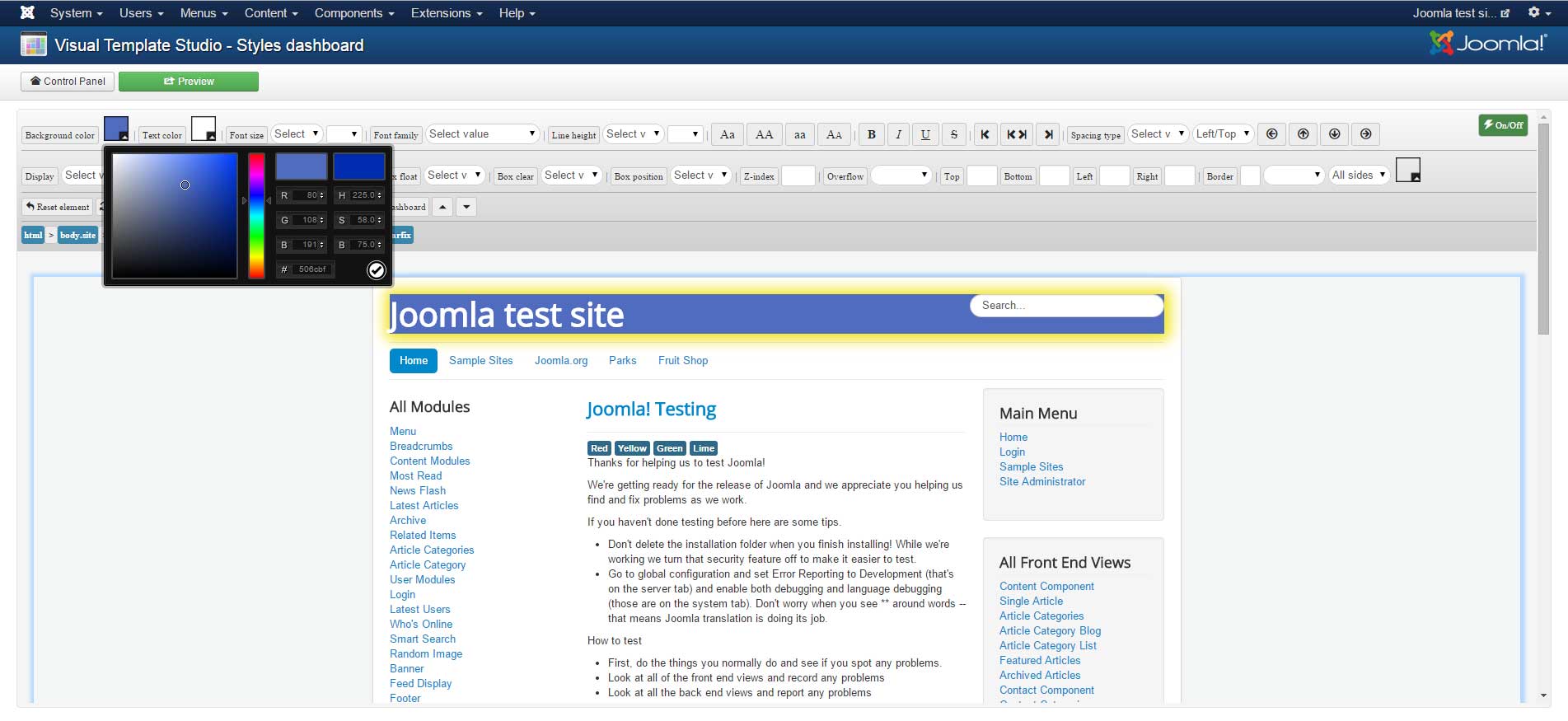Open the Line height Select dropdown
Image resolution: width=1568 pixels, height=721 pixels.
[633, 133]
